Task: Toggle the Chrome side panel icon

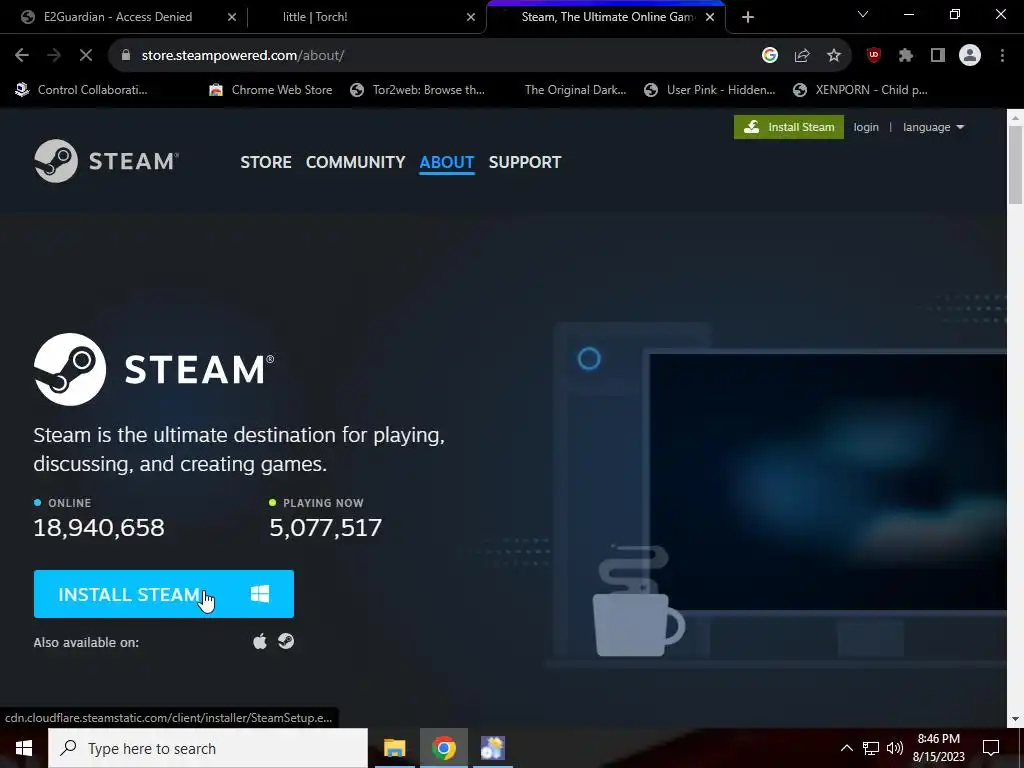Action: click(x=938, y=56)
